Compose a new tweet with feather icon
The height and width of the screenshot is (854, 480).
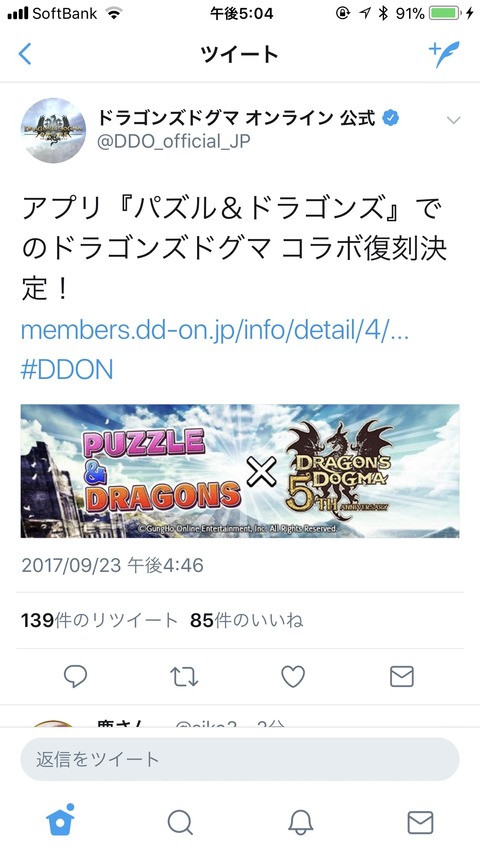click(x=444, y=54)
